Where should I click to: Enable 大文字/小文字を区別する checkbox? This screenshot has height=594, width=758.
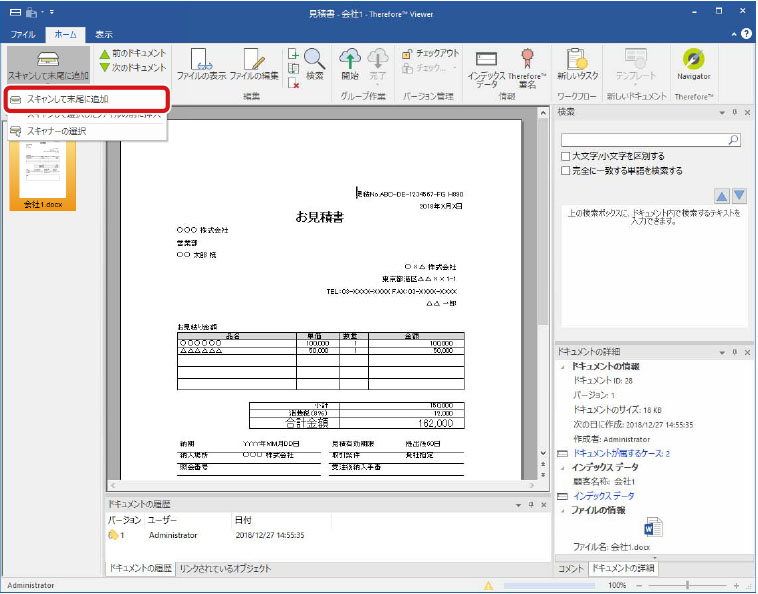pos(566,157)
